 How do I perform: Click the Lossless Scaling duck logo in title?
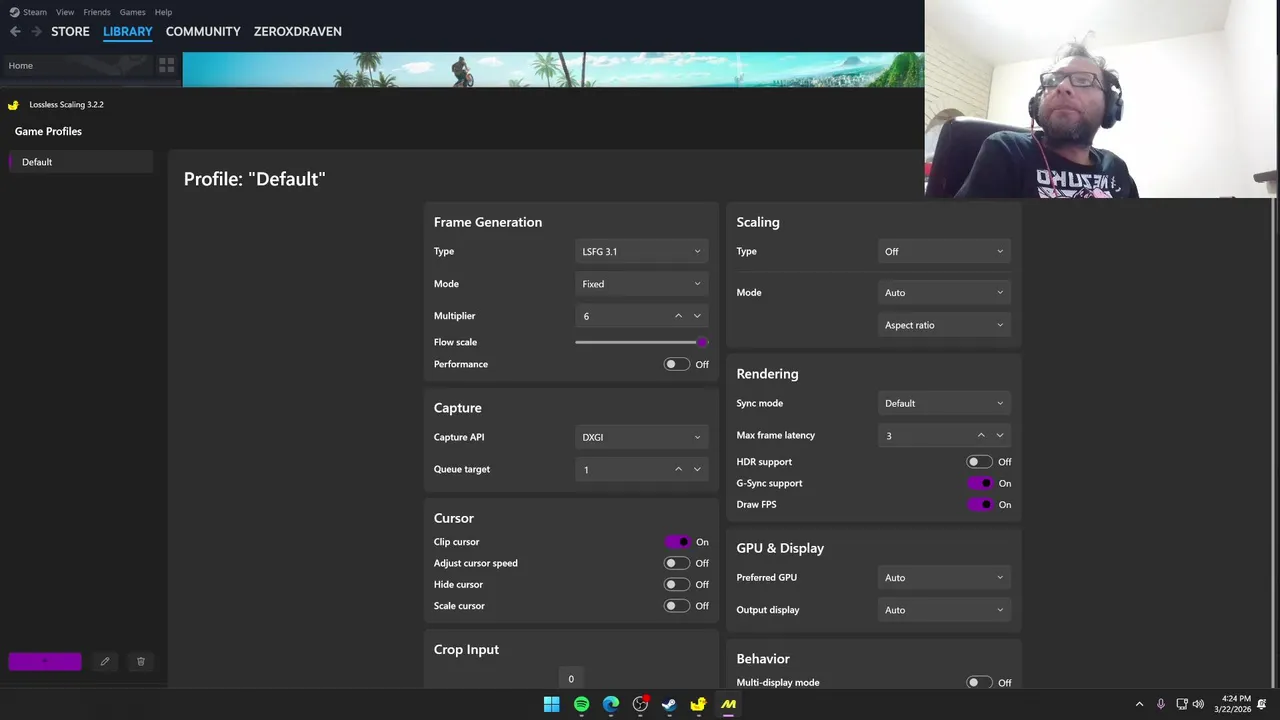point(13,104)
